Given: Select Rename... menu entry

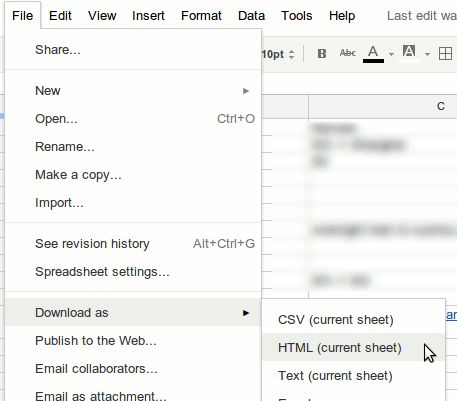Looking at the screenshot, I should (x=133, y=147).
